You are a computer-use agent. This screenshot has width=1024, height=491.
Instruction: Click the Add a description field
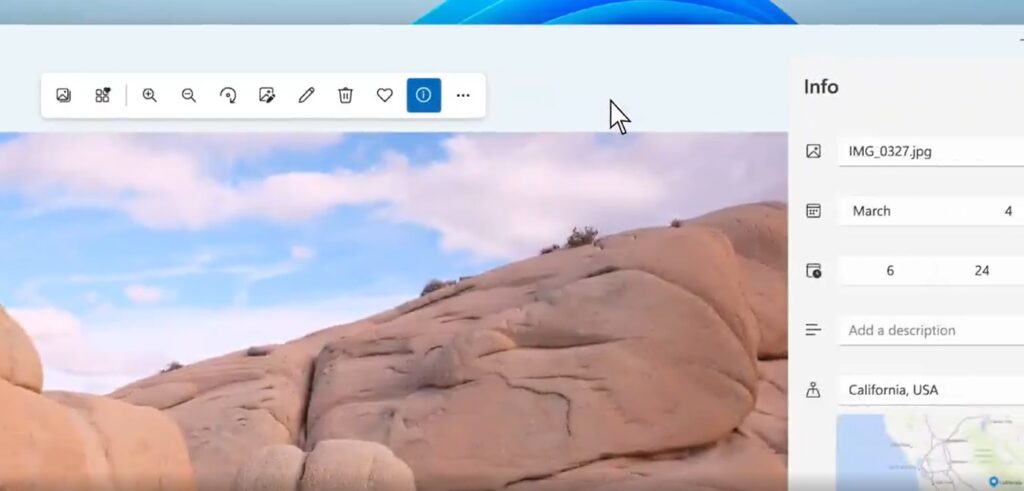pos(931,330)
